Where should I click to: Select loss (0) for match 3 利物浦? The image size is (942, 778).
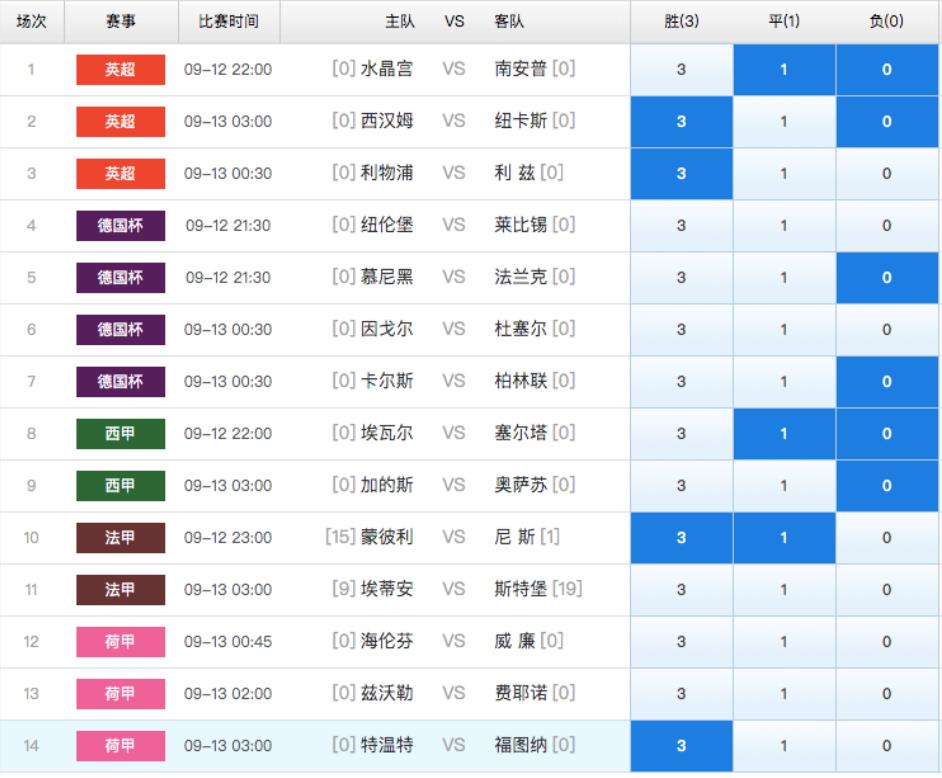[x=887, y=174]
